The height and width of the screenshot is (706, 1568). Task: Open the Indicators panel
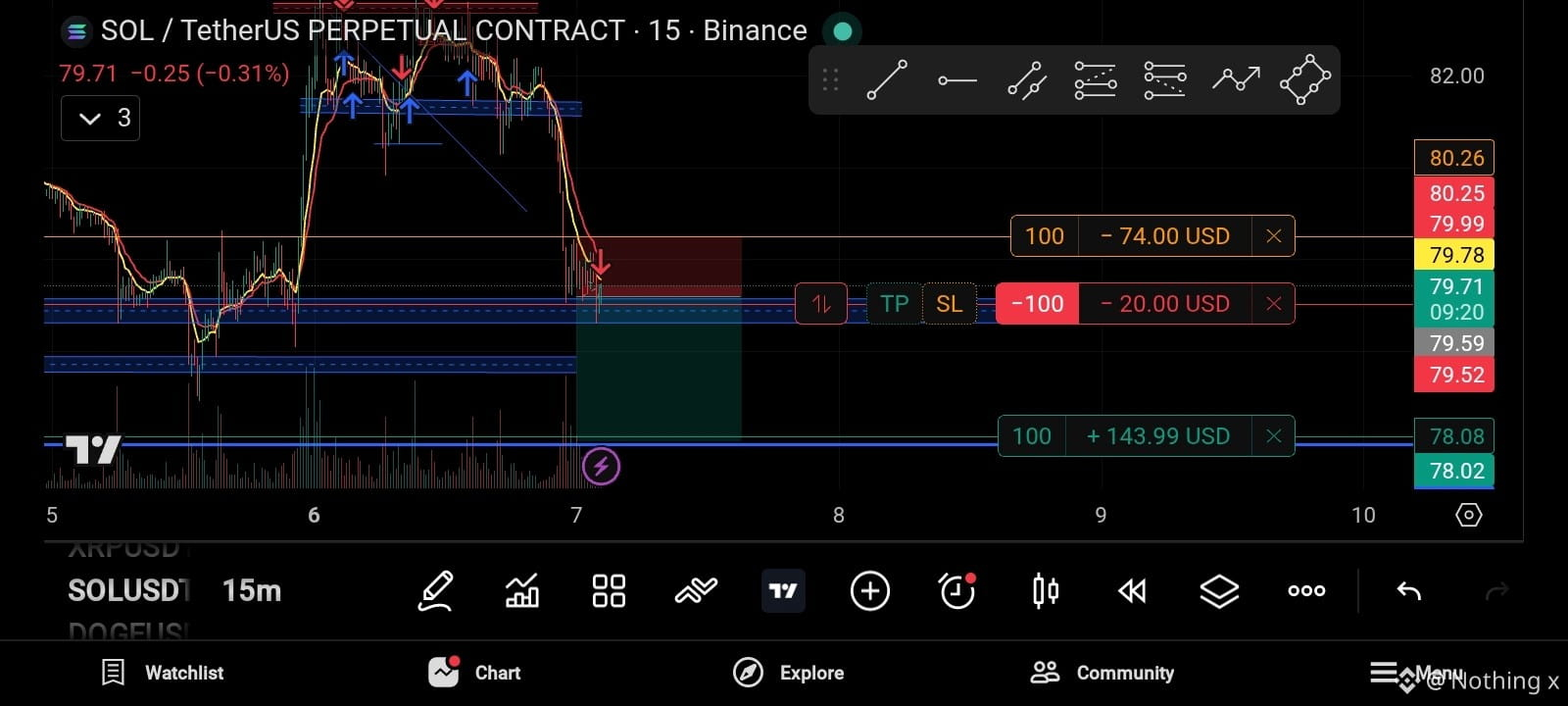pyautogui.click(x=522, y=591)
